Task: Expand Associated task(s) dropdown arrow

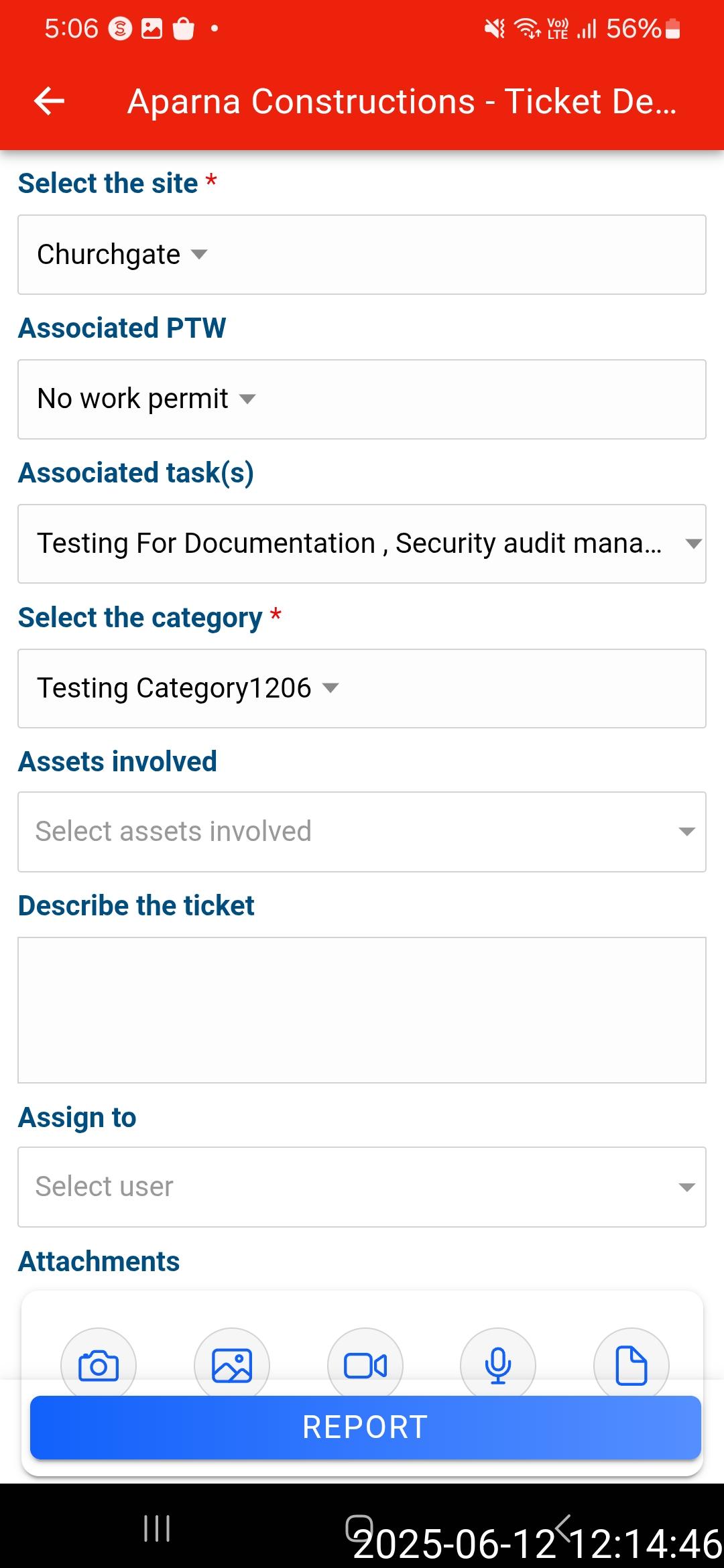Action: (693, 543)
